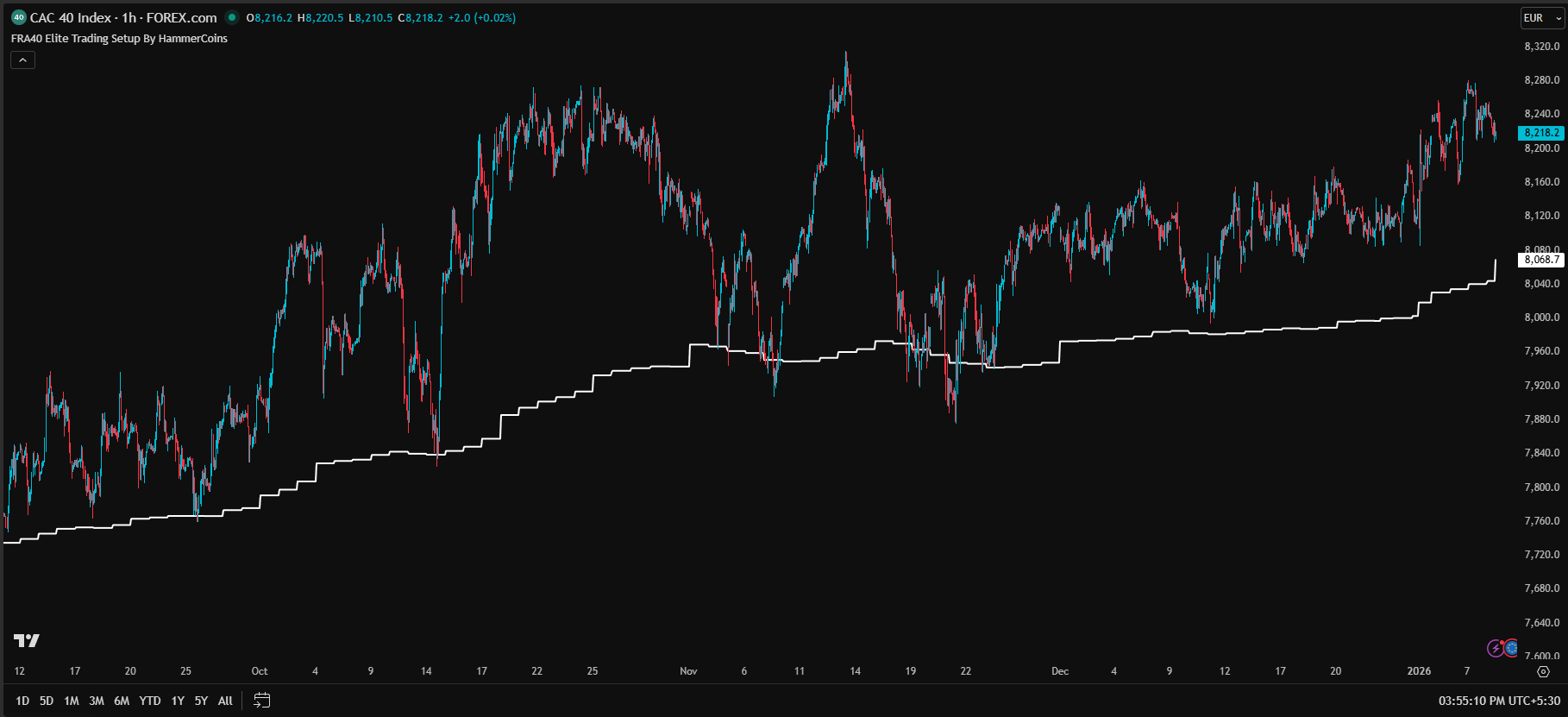Click the Oct label on time axis
The width and height of the screenshot is (1568, 717).
[x=260, y=671]
